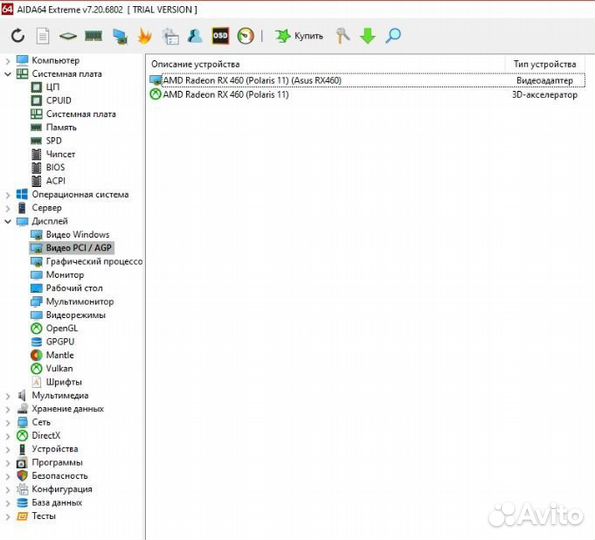595x540 pixels.
Task: Click the Refresh toolbar icon
Action: (x=18, y=36)
